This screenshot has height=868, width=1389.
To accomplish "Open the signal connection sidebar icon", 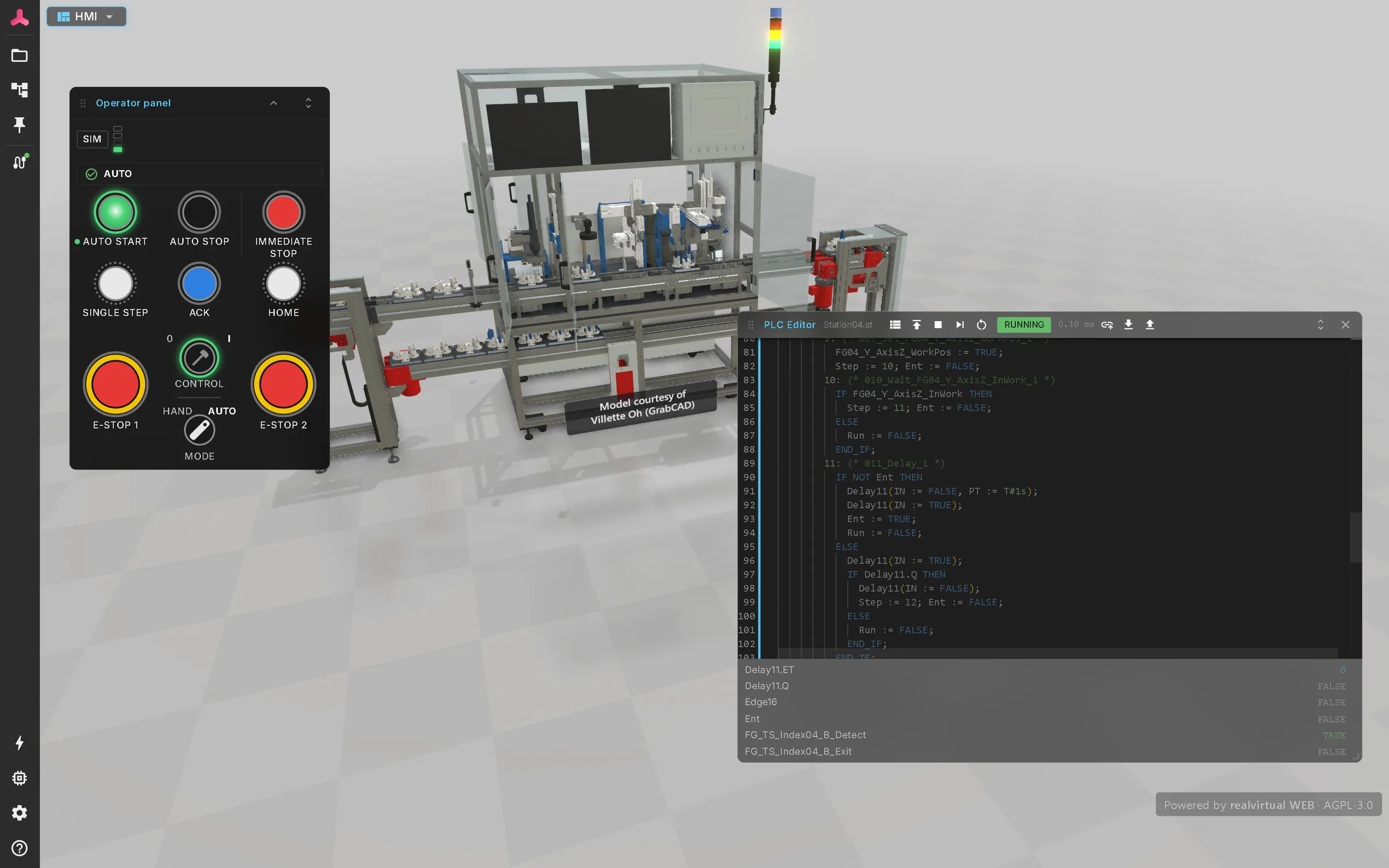I will 20,162.
